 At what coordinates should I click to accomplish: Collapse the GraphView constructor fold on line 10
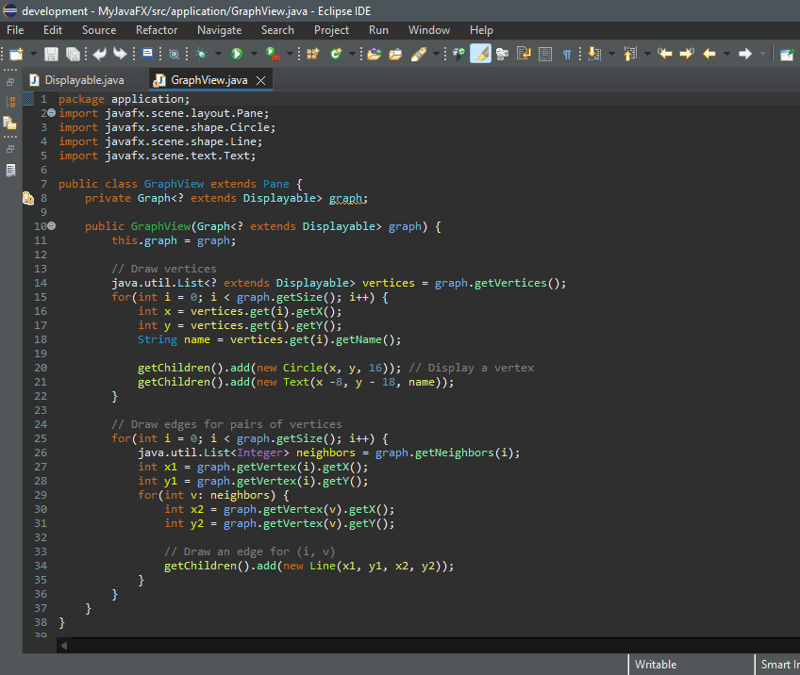pos(51,227)
